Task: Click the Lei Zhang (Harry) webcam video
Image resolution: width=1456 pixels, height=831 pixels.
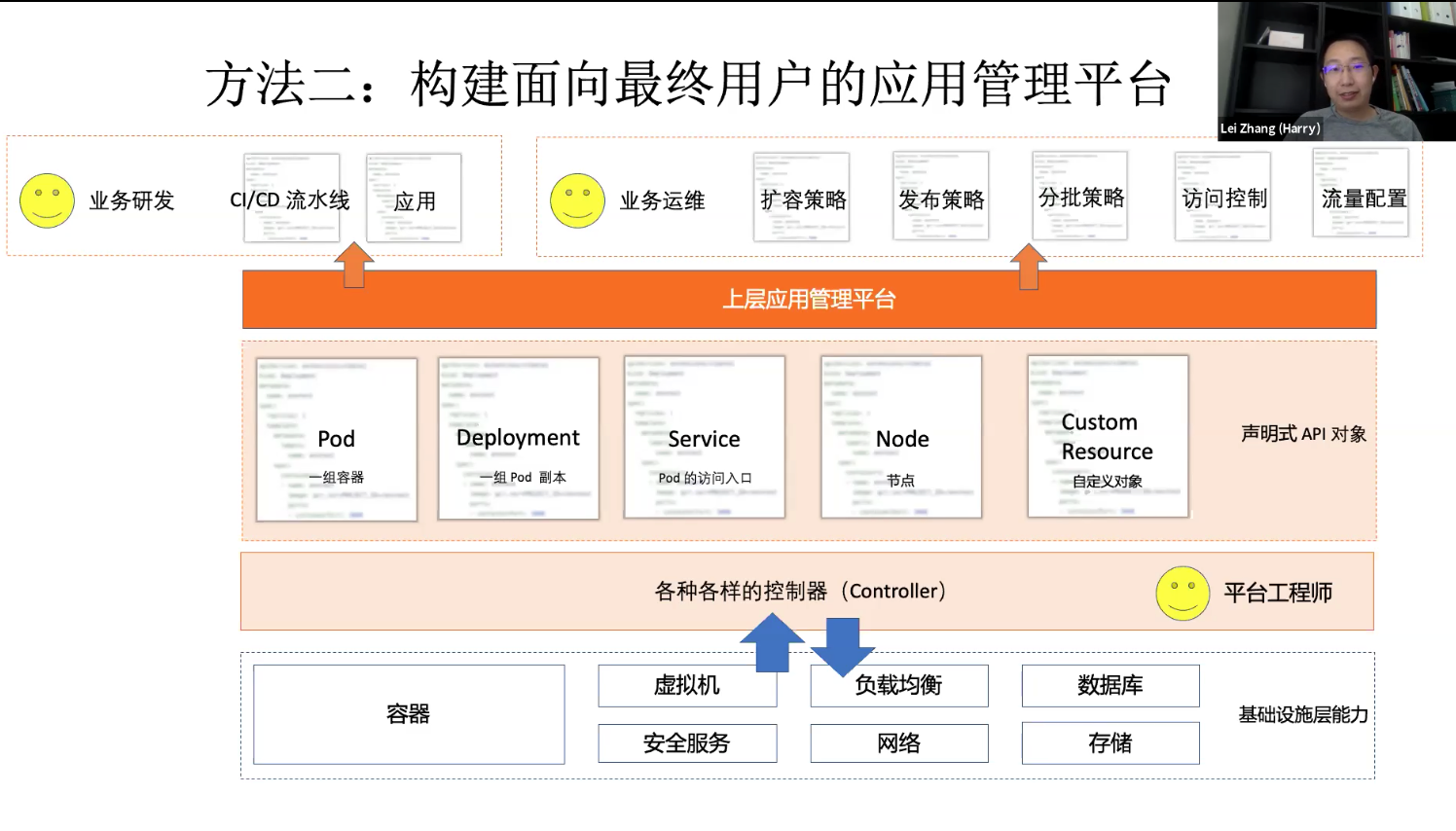Action: (1336, 70)
